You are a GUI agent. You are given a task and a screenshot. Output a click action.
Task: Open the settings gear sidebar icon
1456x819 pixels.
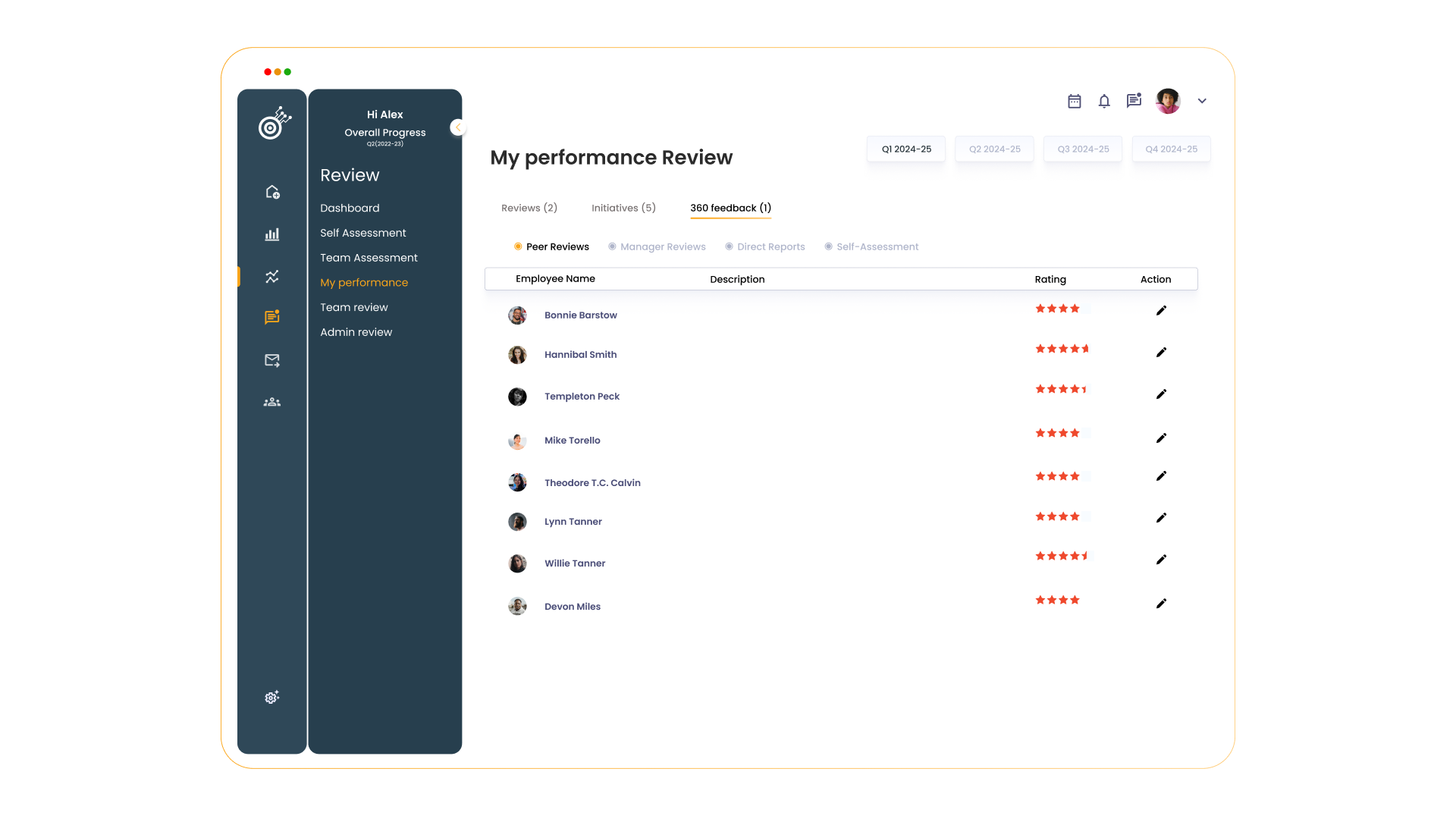[x=272, y=697]
